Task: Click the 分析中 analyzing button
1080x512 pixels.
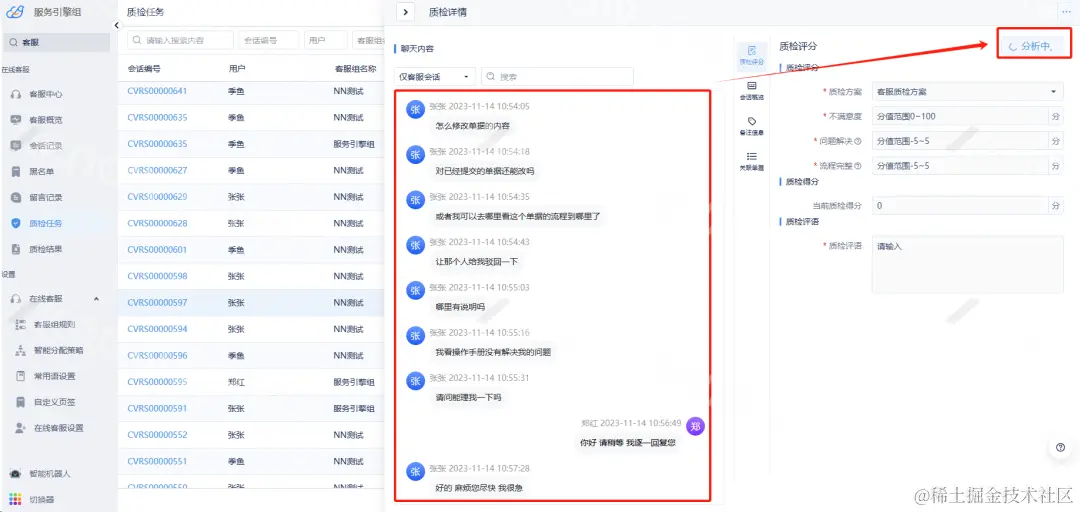Action: 1035,46
